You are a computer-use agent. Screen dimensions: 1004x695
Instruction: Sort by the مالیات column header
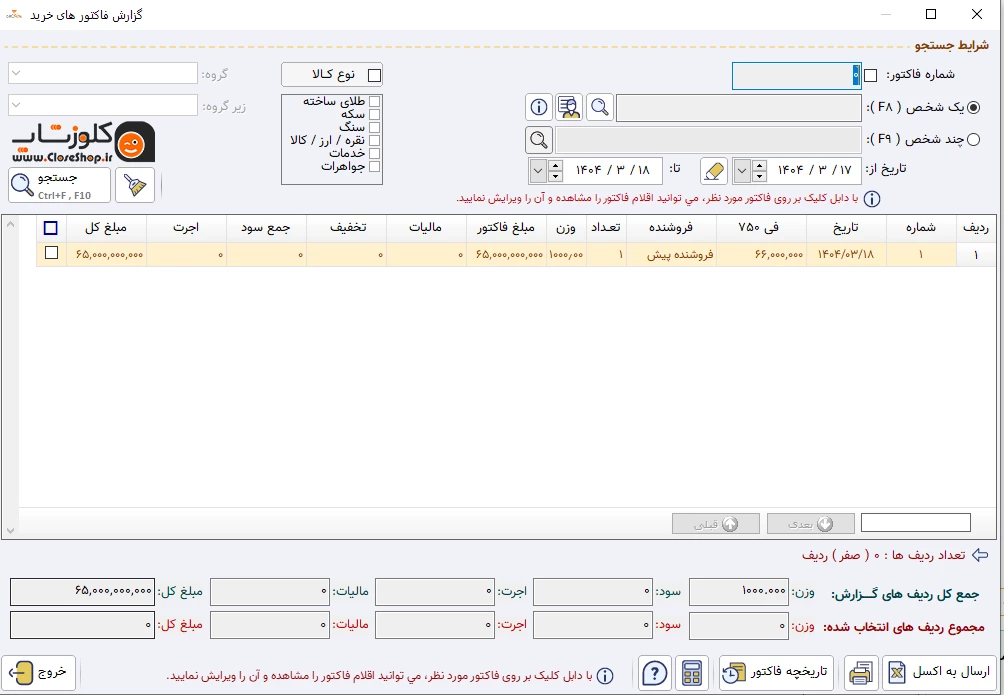[x=426, y=228]
